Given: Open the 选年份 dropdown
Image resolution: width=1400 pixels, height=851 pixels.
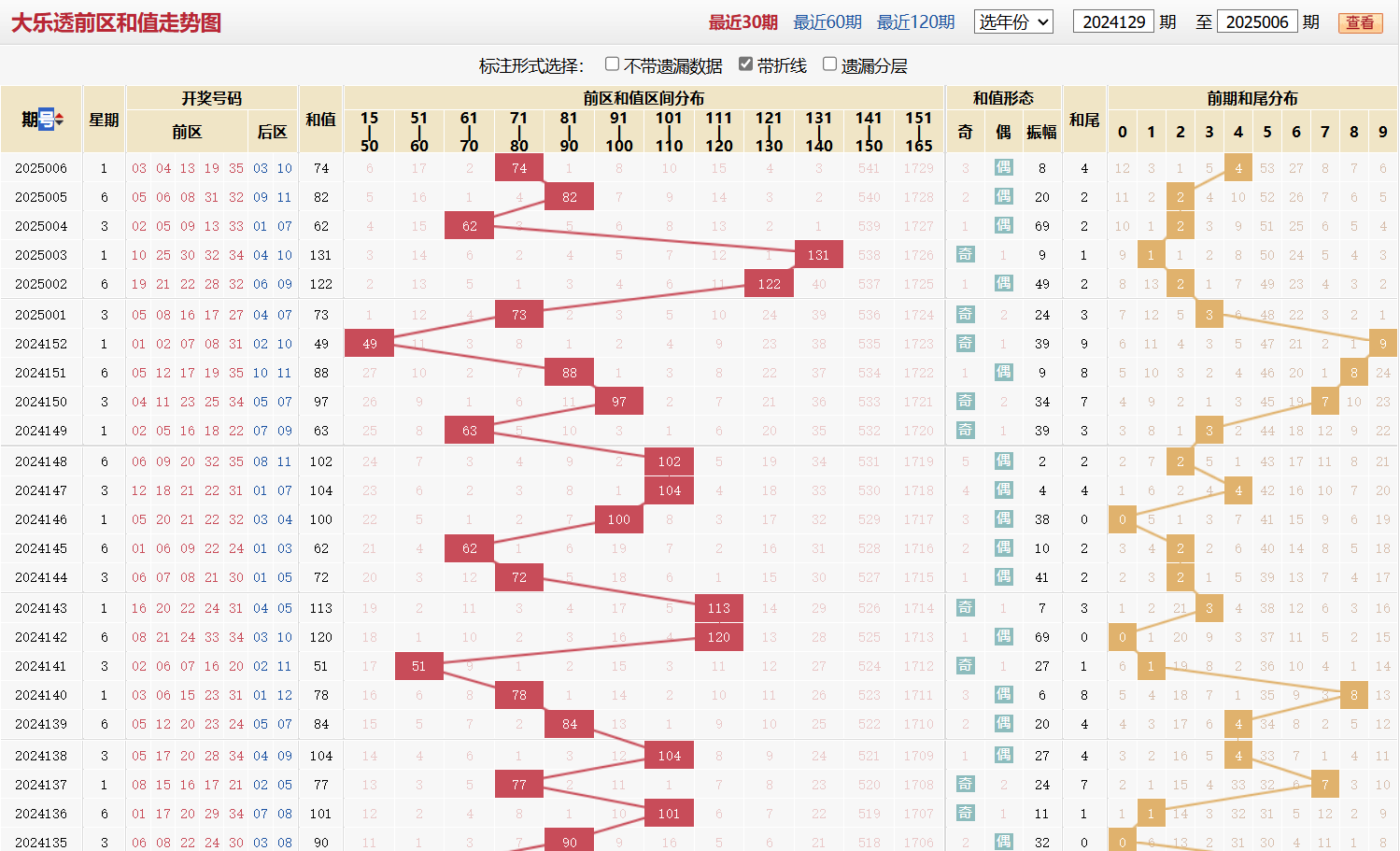Looking at the screenshot, I should point(1013,21).
